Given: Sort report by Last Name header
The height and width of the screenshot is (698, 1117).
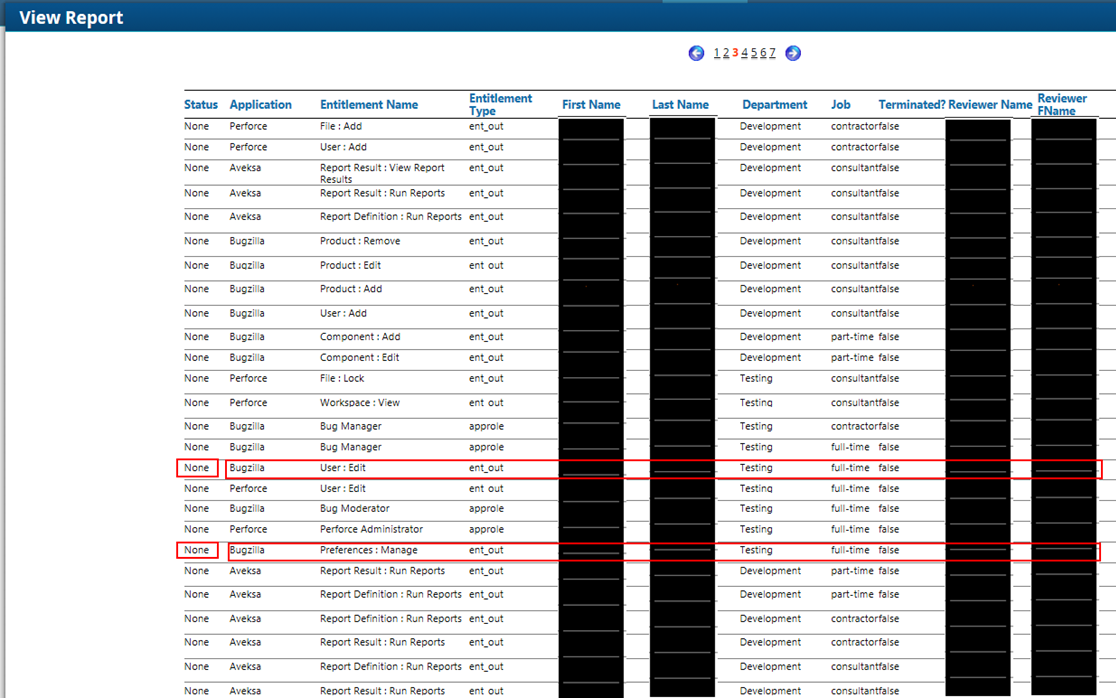Looking at the screenshot, I should pos(680,105).
